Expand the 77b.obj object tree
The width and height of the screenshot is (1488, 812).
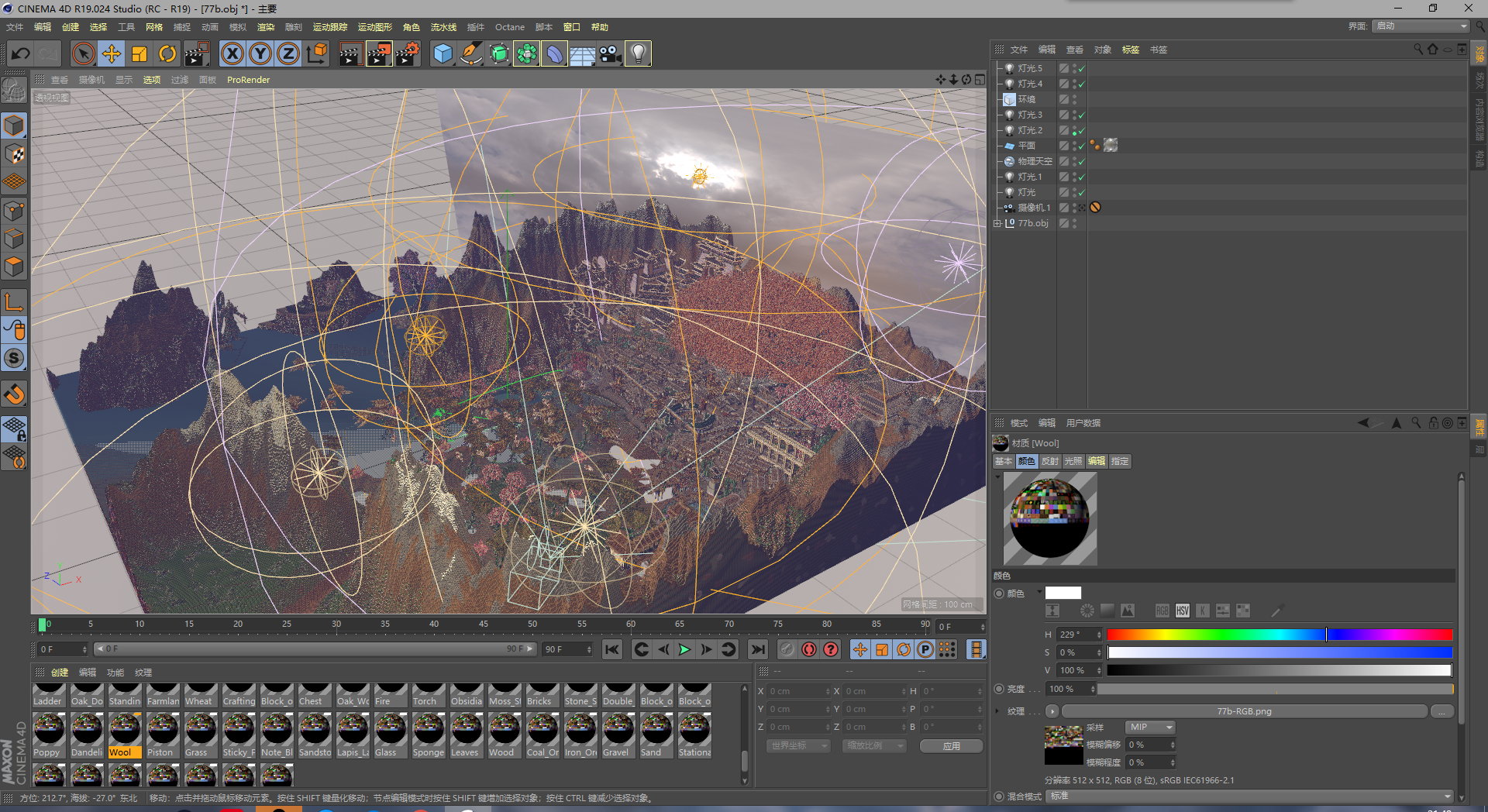point(997,223)
